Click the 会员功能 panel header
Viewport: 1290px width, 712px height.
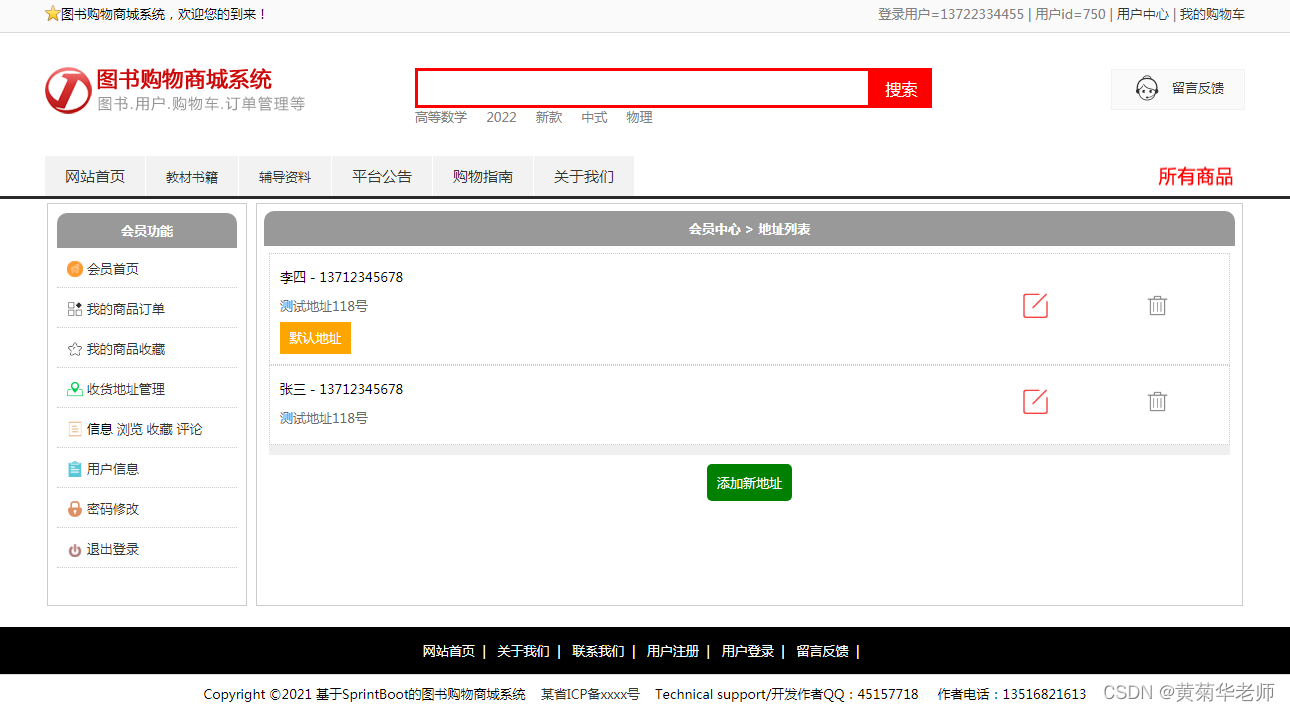coord(147,231)
